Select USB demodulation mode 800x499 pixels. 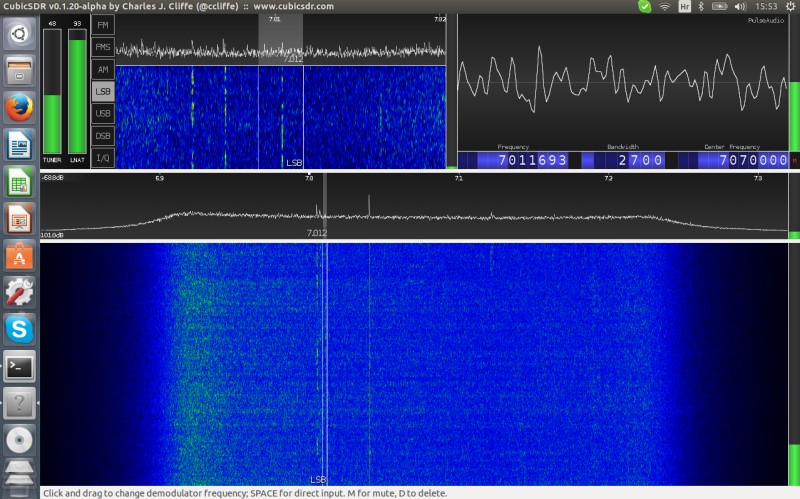tap(103, 113)
